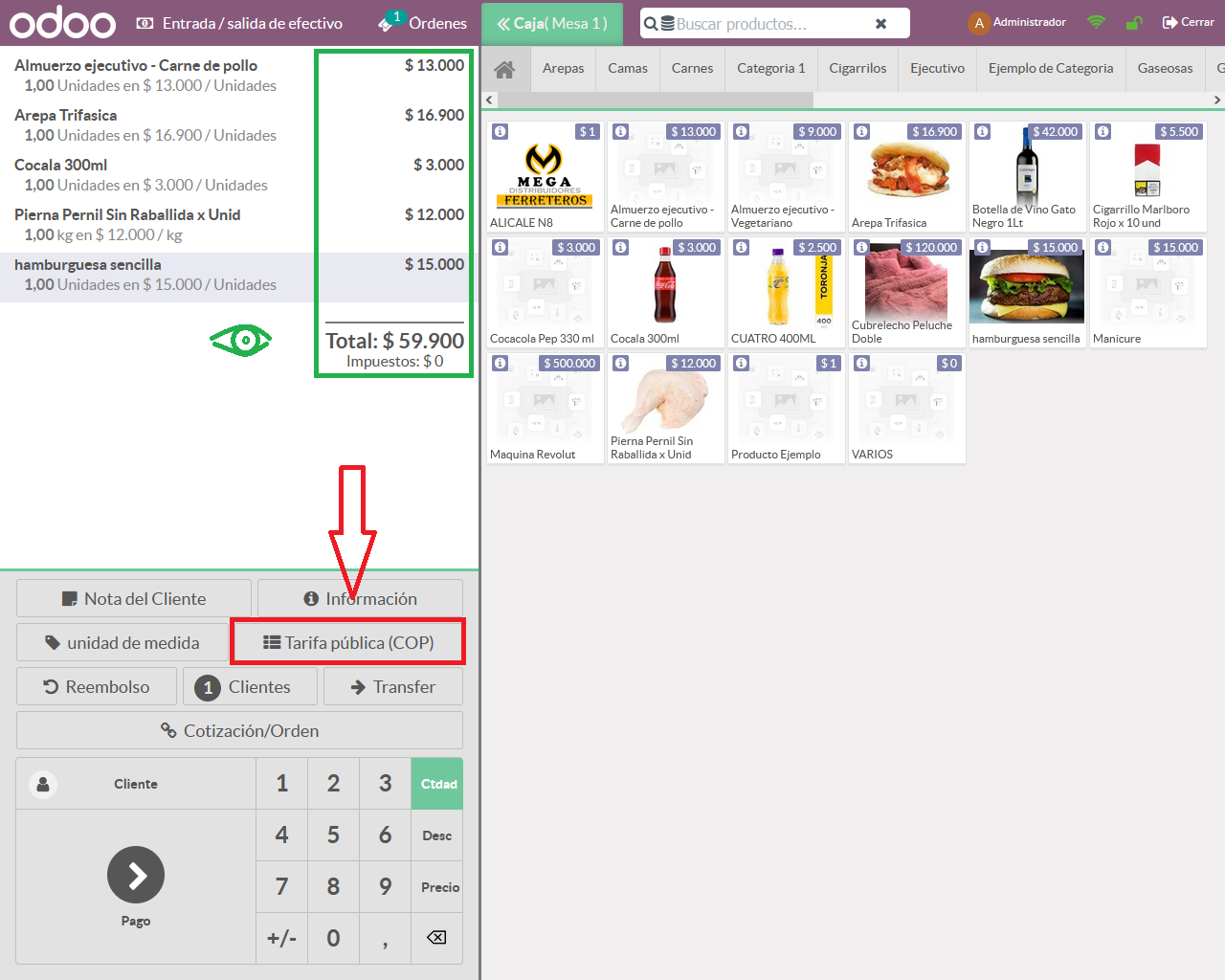Click the round Pago arrow button

(x=136, y=875)
